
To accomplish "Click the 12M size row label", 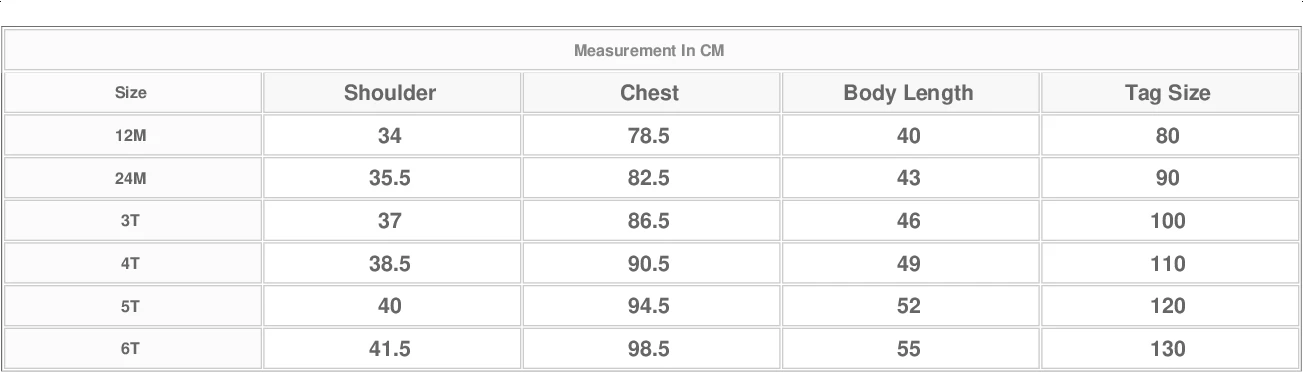I will [131, 136].
